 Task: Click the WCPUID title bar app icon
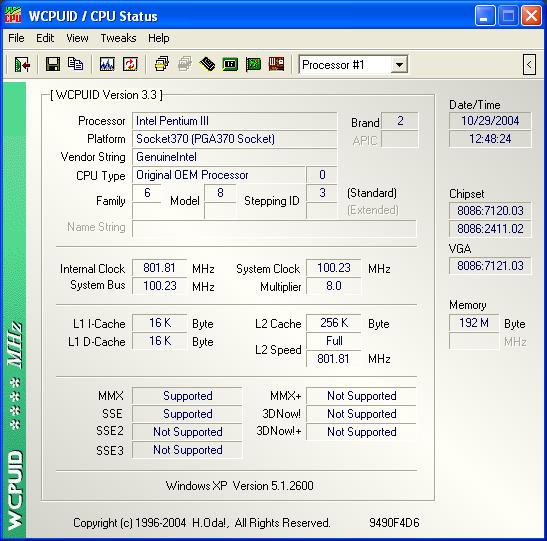click(13, 15)
